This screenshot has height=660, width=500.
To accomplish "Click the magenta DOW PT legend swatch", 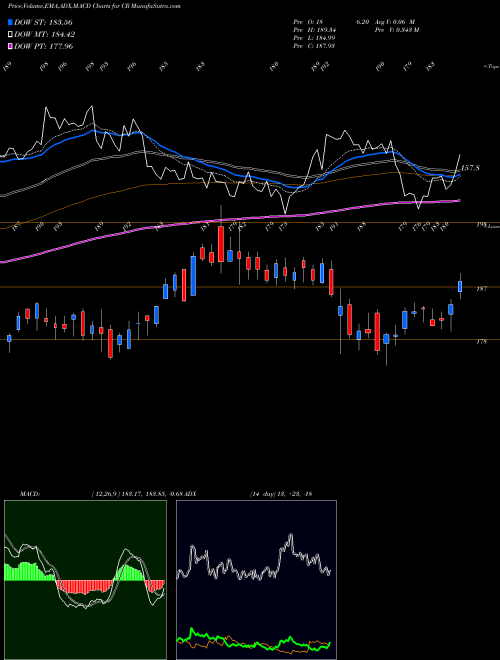I will tap(11, 46).
